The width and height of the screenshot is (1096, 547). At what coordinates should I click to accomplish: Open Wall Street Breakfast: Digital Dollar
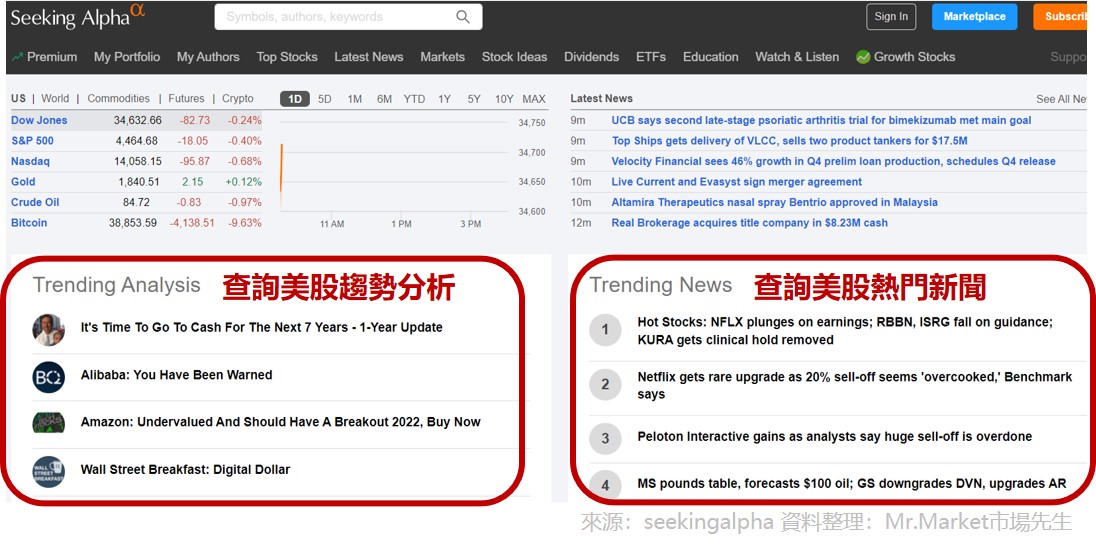point(185,469)
